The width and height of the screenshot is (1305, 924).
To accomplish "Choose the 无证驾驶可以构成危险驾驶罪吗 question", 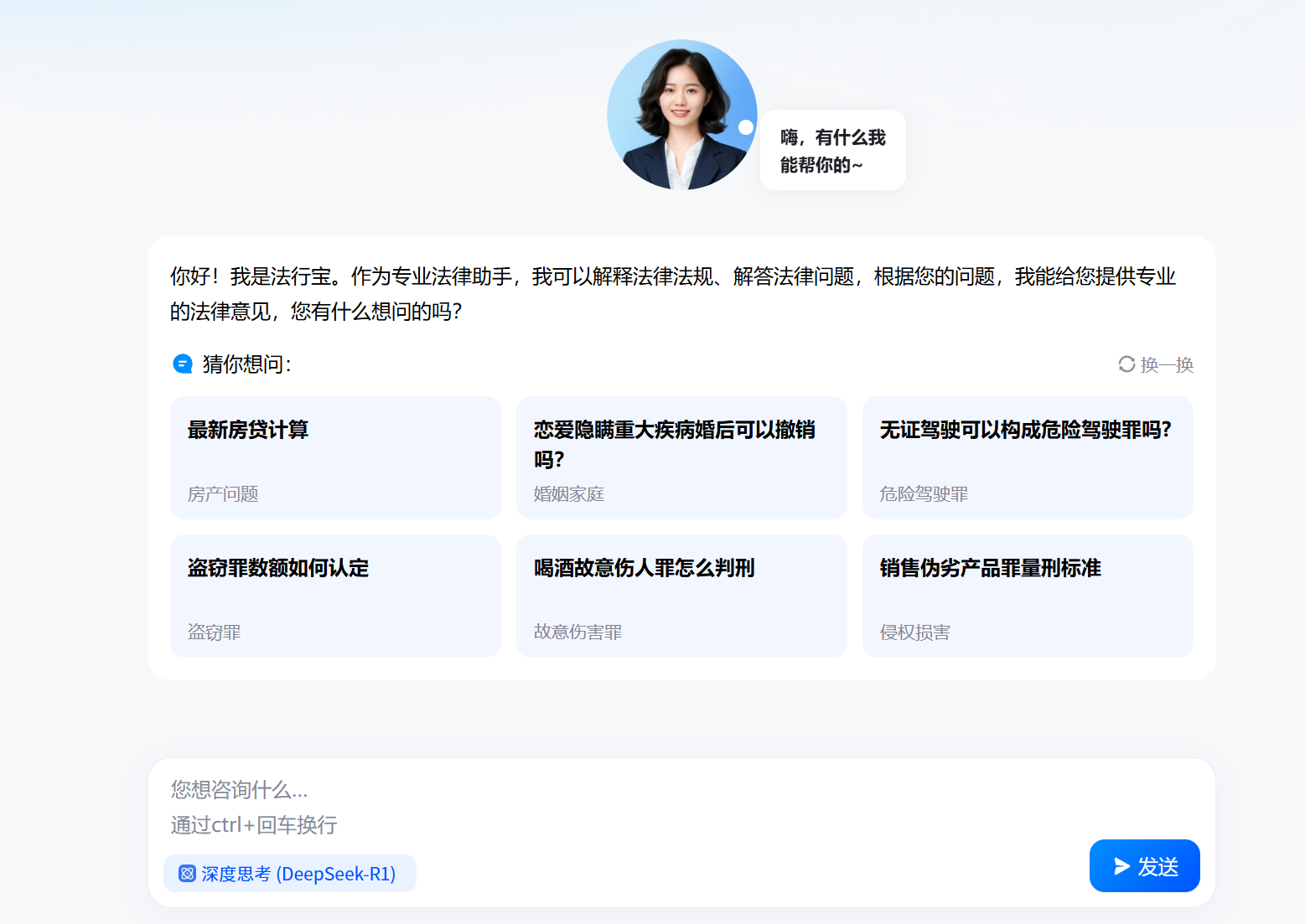I will pos(1027,457).
